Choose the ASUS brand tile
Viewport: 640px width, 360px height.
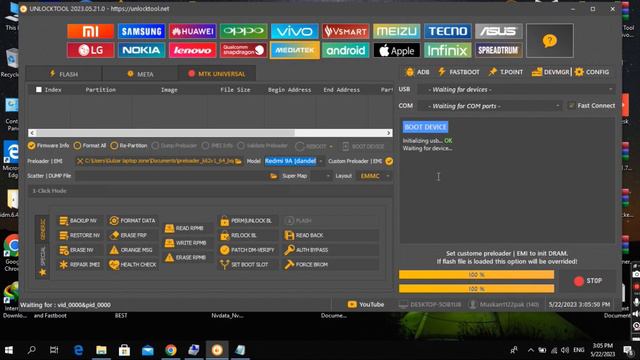[x=498, y=31]
